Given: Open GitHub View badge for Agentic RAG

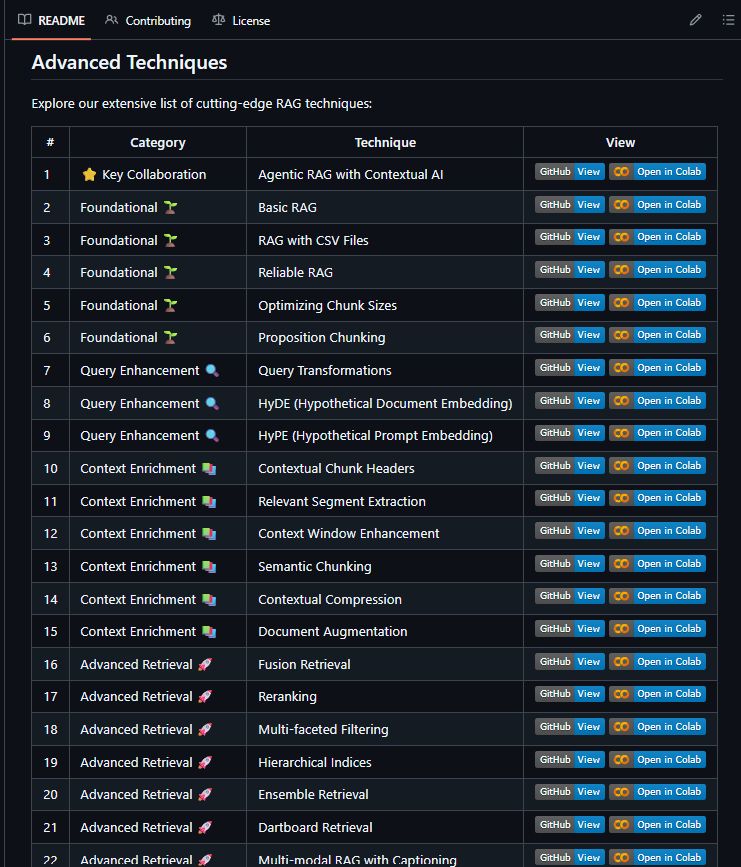Looking at the screenshot, I should pyautogui.click(x=570, y=171).
